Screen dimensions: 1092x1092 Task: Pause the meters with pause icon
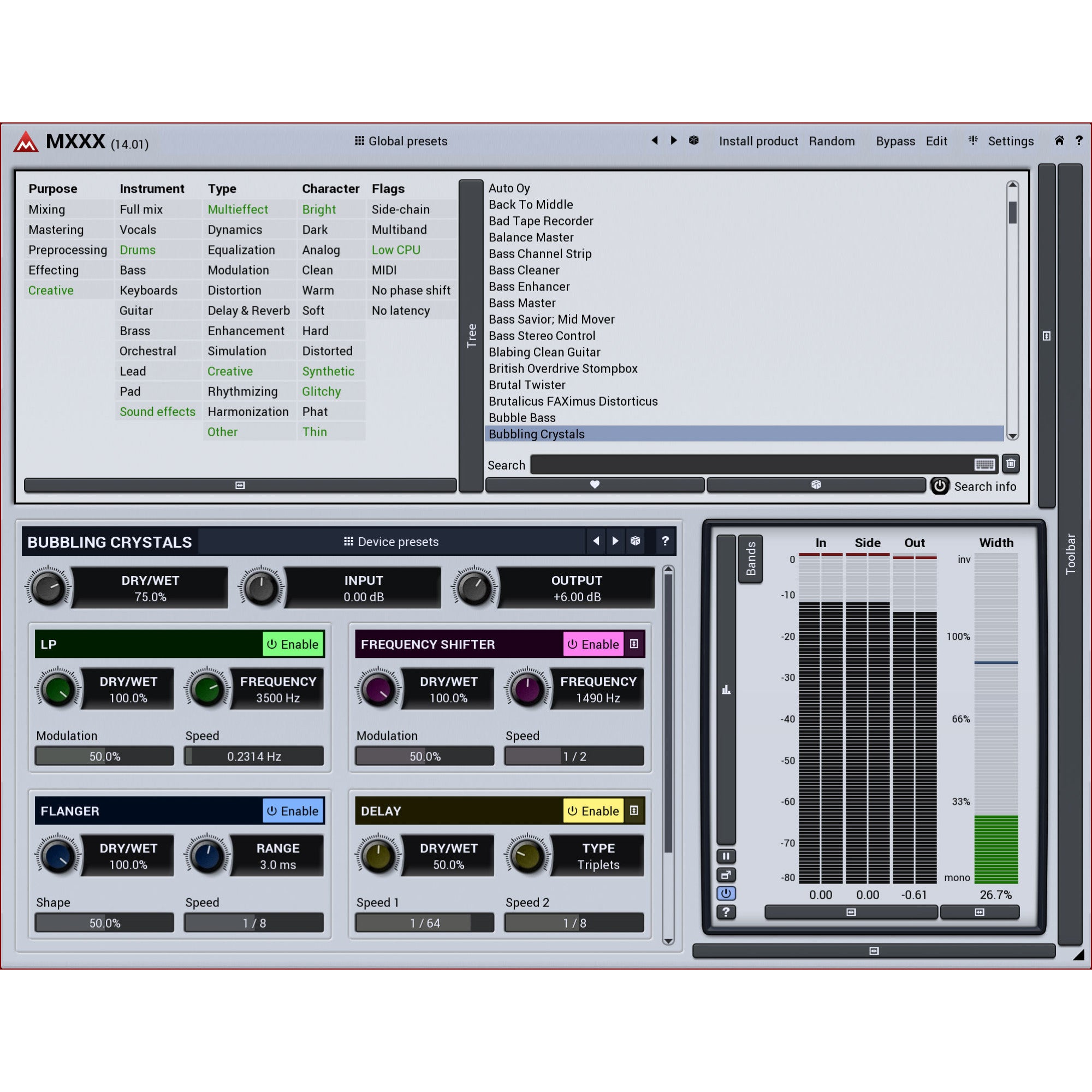tap(726, 856)
